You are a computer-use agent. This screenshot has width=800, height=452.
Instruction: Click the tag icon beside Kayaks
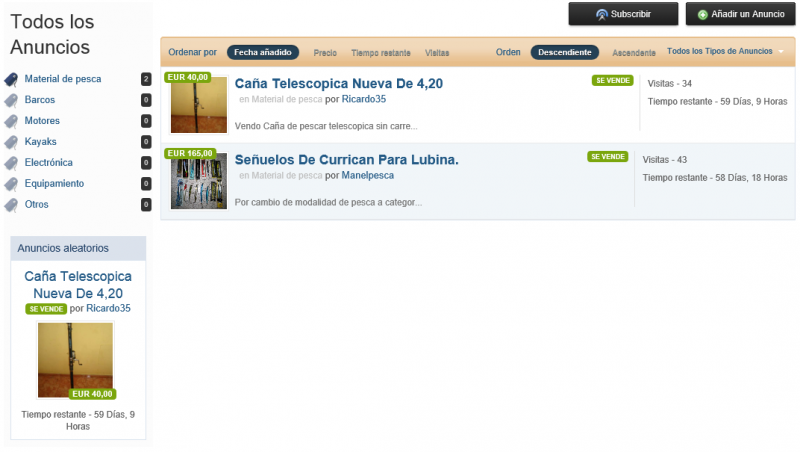click(11, 142)
